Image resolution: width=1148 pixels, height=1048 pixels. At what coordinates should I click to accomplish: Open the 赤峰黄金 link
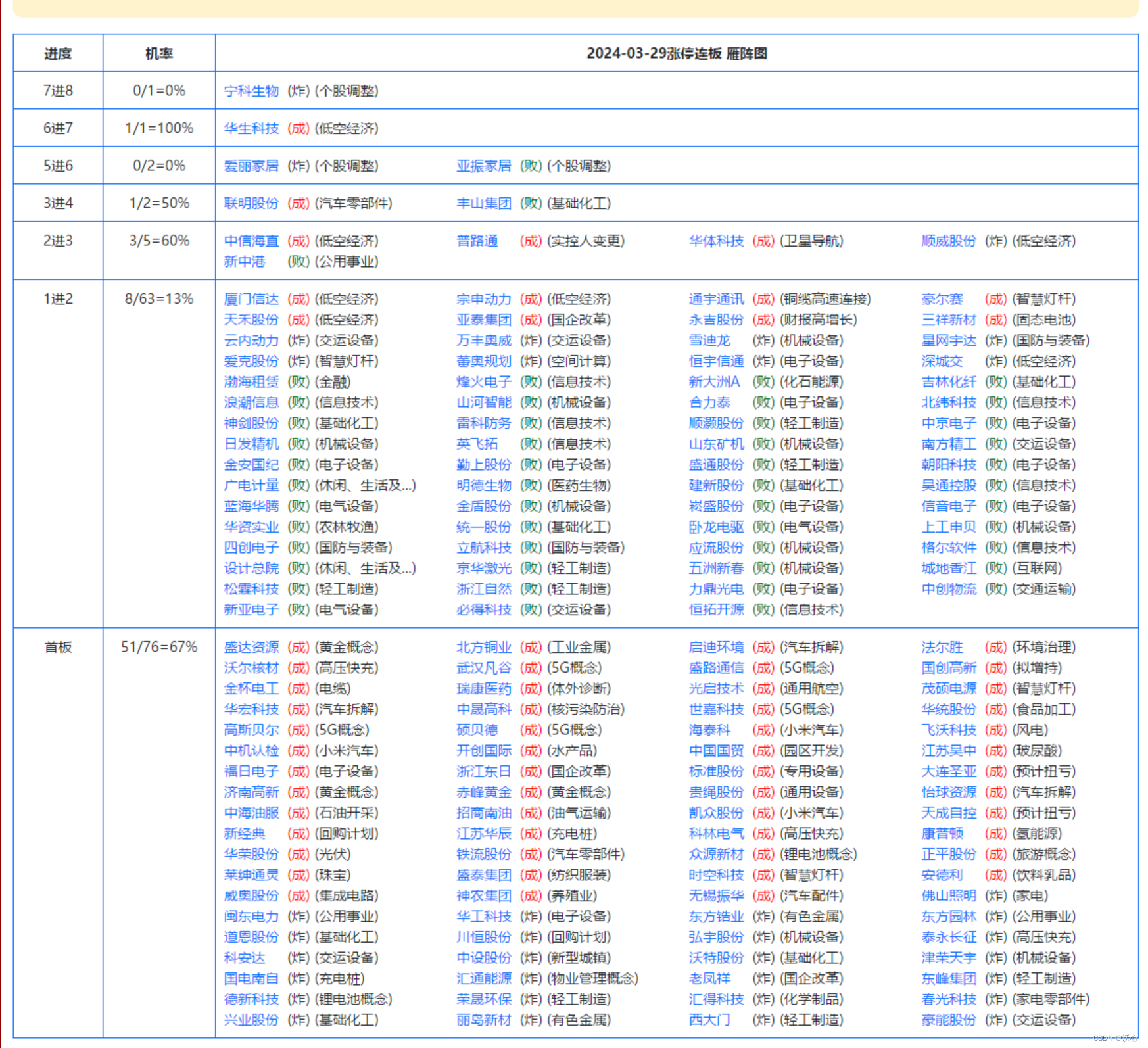[484, 792]
